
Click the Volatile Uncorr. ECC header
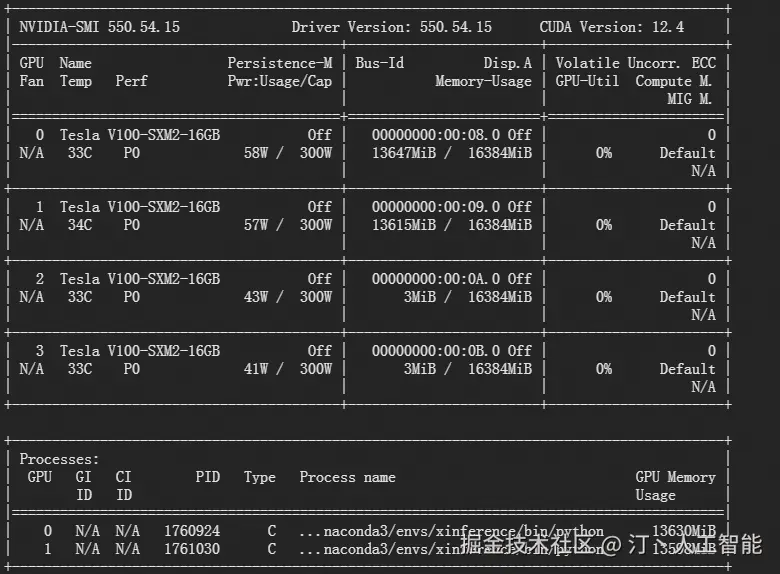click(636, 63)
